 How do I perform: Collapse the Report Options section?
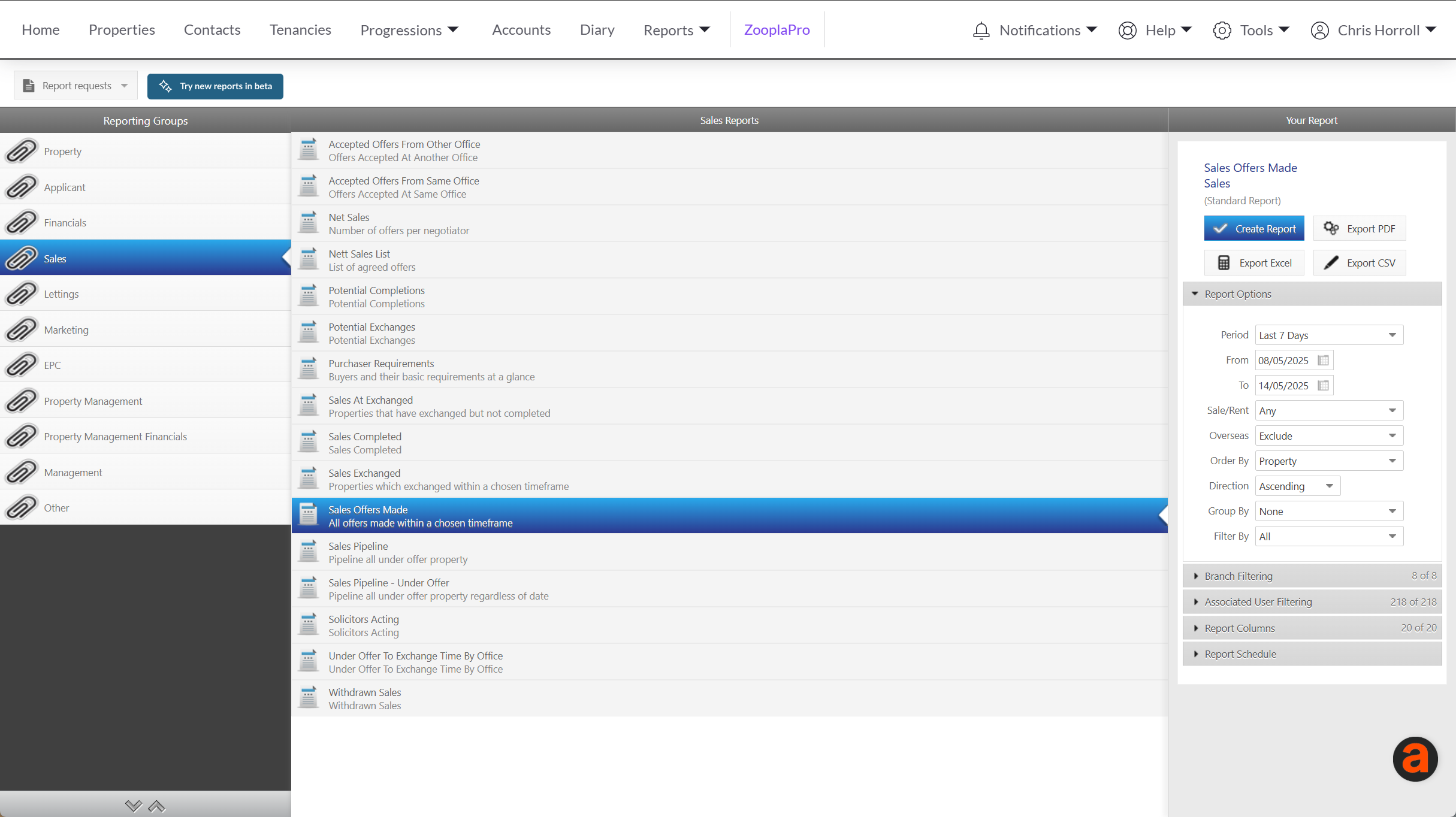pos(1312,293)
